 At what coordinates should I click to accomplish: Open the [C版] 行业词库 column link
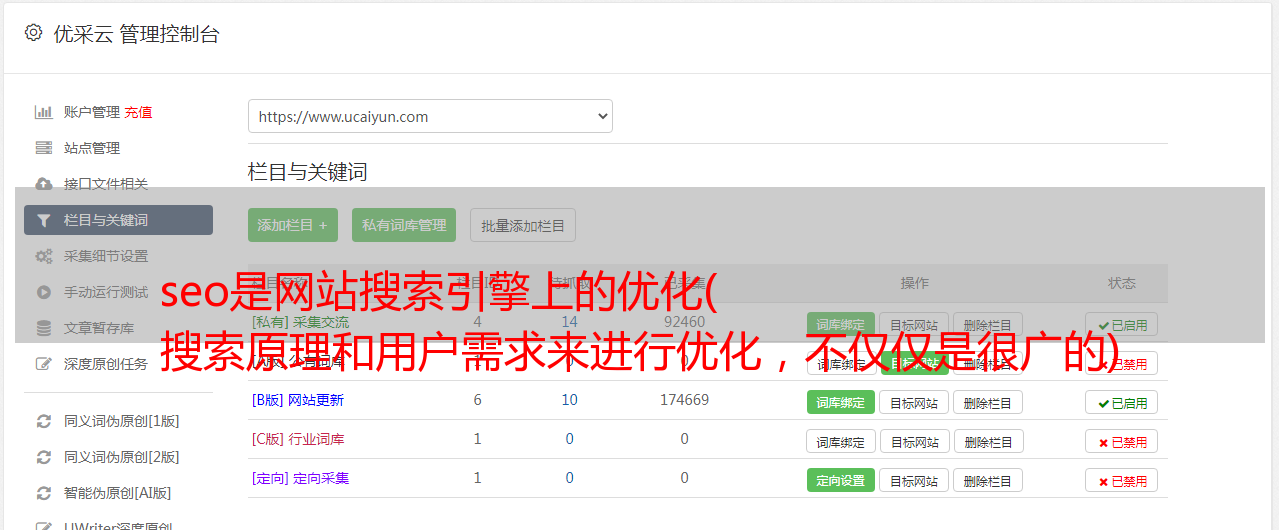298,439
